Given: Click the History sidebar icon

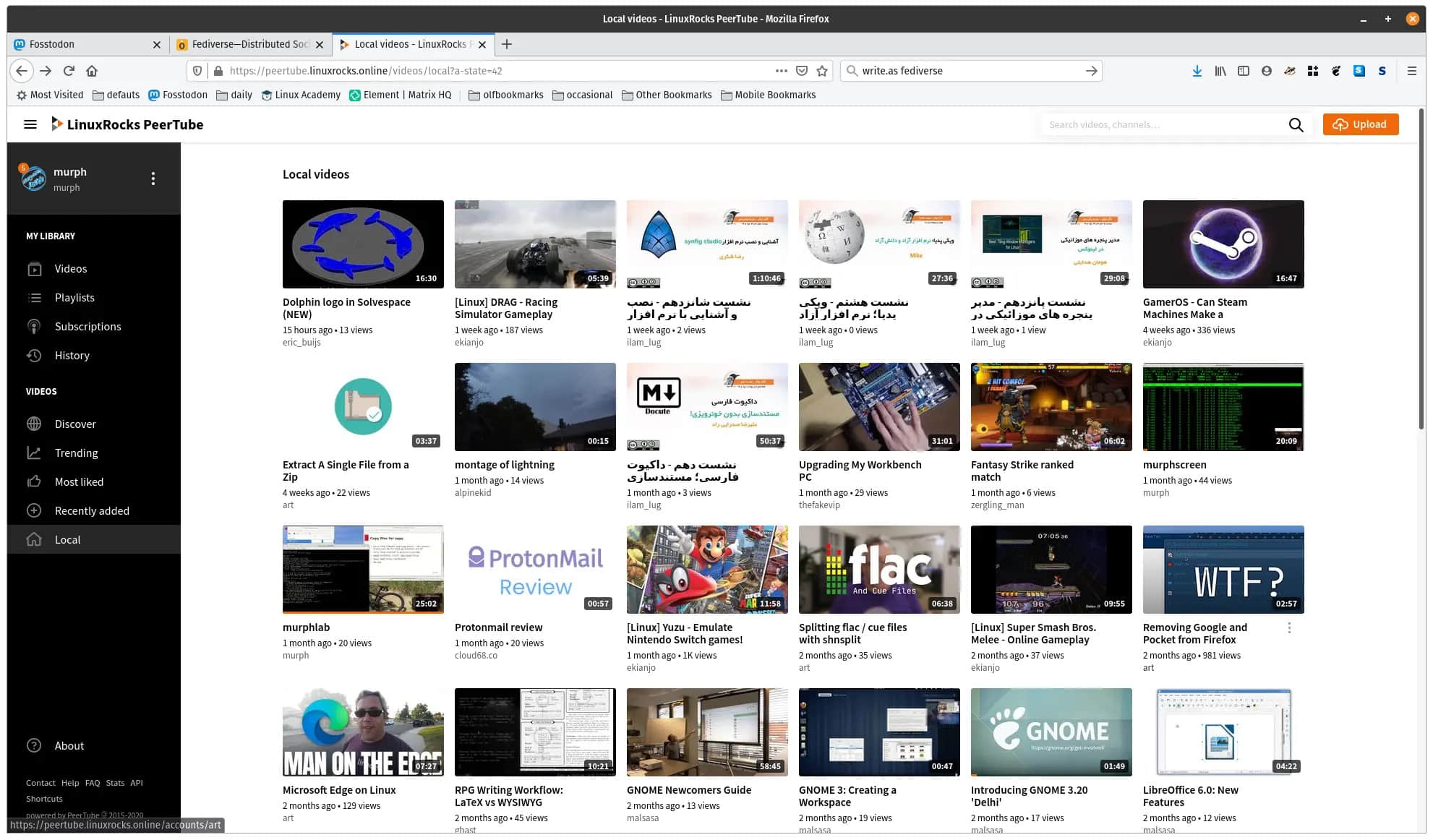Looking at the screenshot, I should pos(33,355).
